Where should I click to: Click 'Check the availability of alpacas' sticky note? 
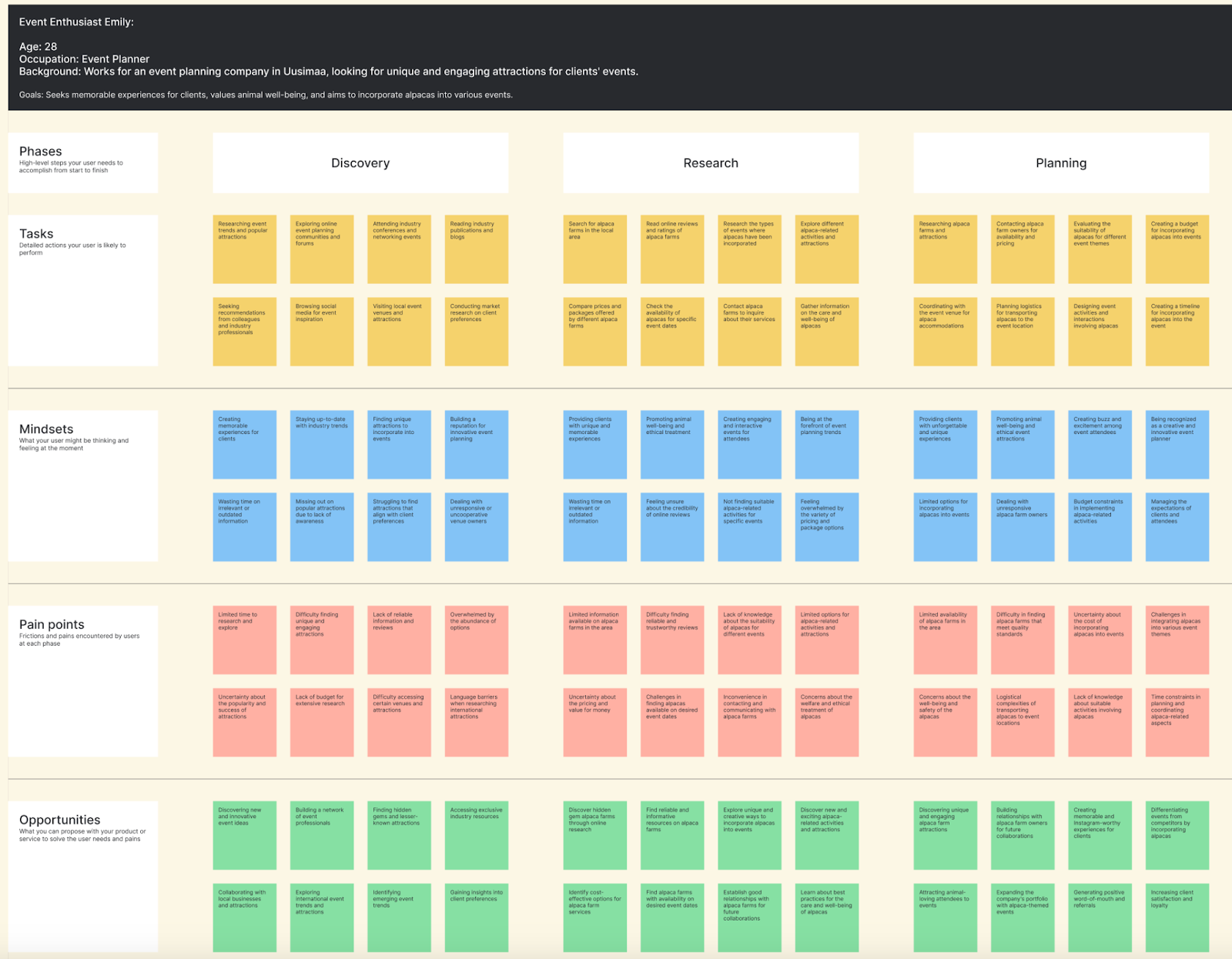pos(672,331)
